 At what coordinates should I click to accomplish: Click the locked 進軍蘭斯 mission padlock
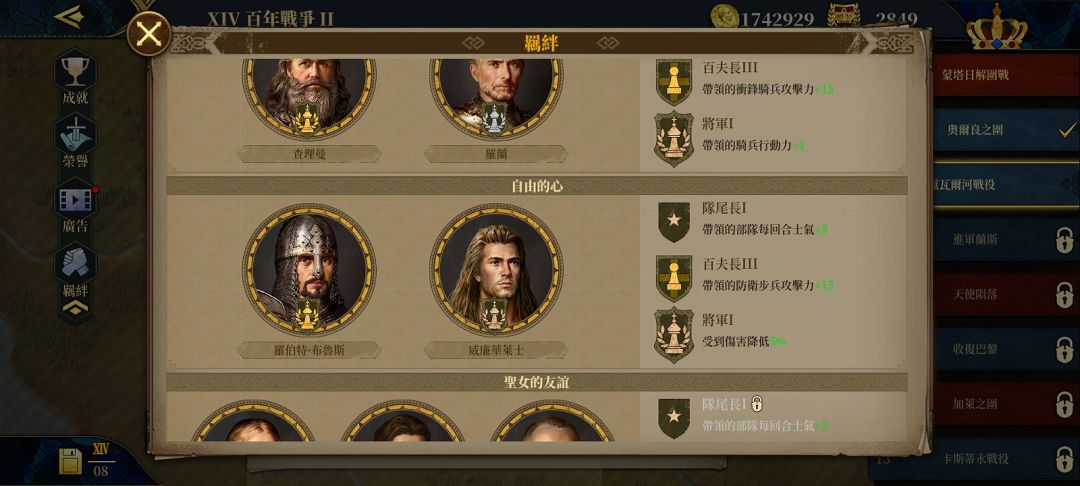coord(1064,240)
